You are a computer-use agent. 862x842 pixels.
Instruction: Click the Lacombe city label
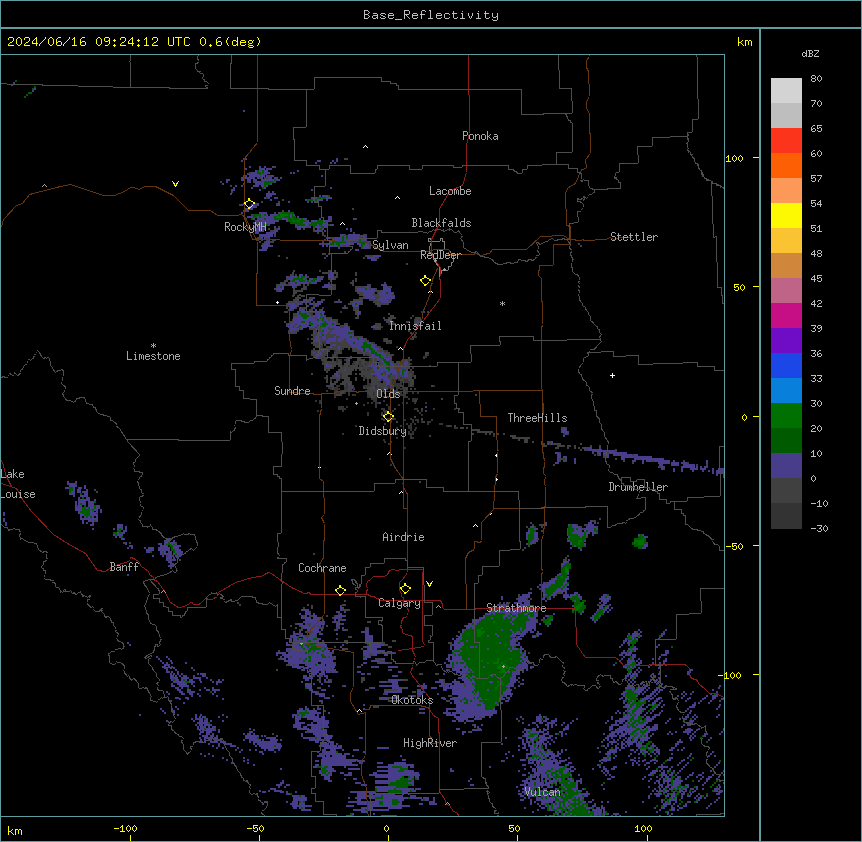coord(450,191)
